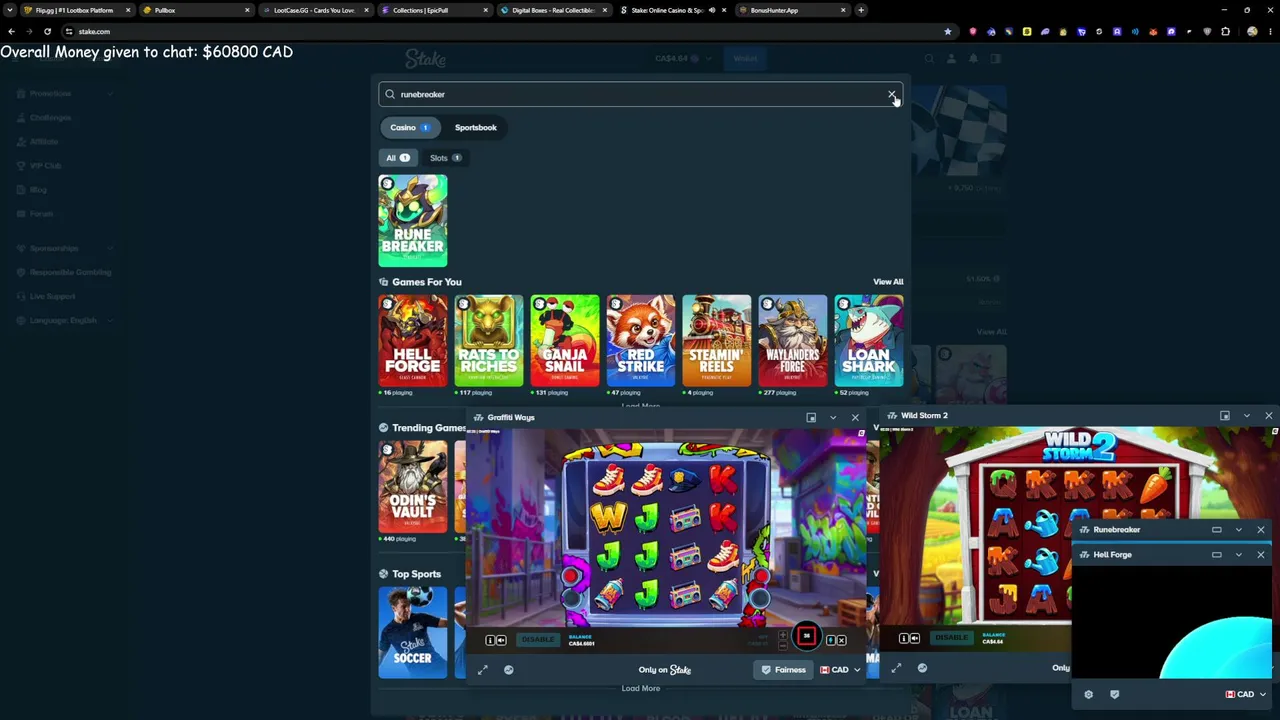Open the Red Strike game thumbnail
Viewport: 1280px width, 720px height.
[x=641, y=341]
